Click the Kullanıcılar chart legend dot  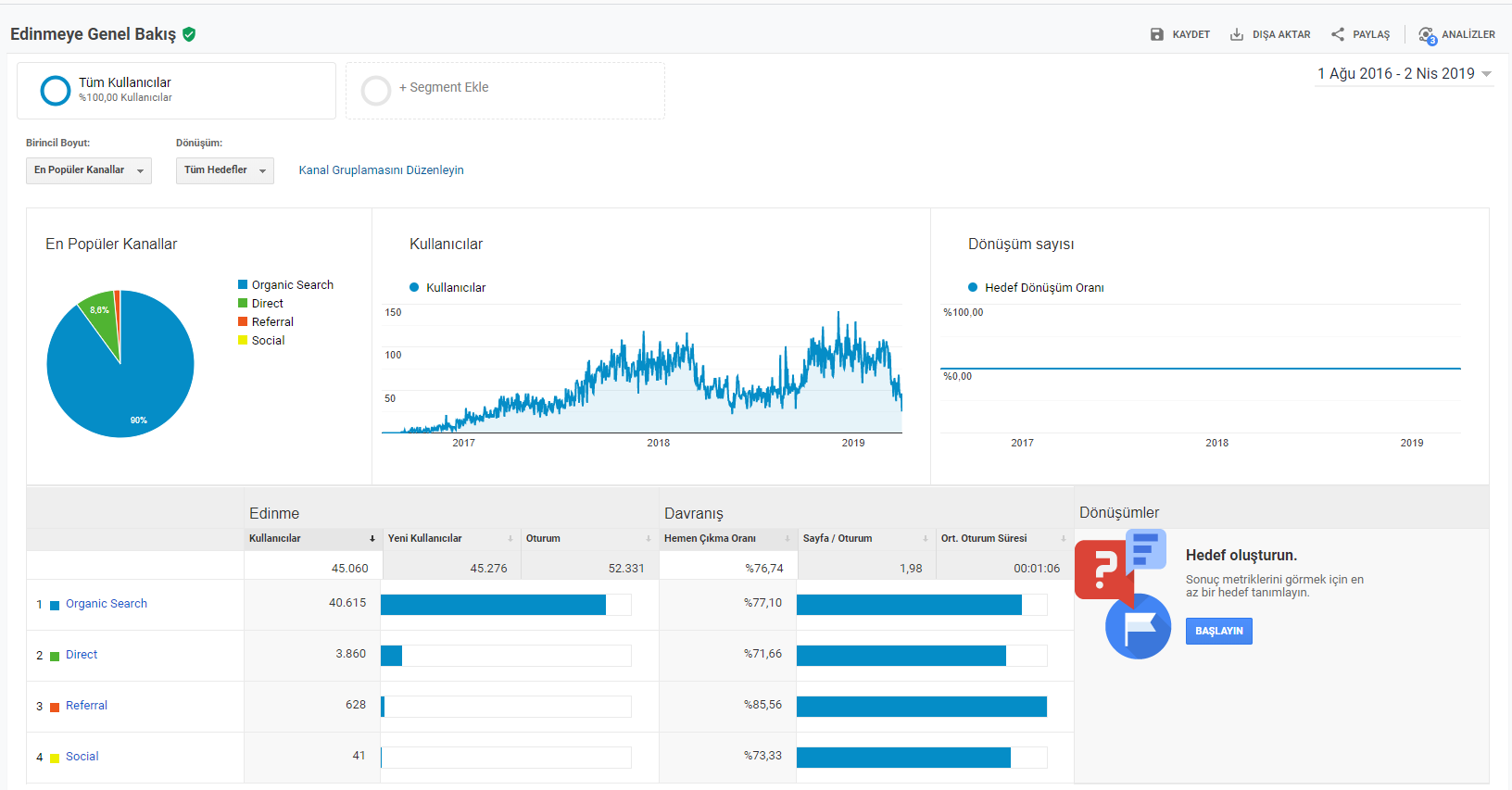[414, 287]
